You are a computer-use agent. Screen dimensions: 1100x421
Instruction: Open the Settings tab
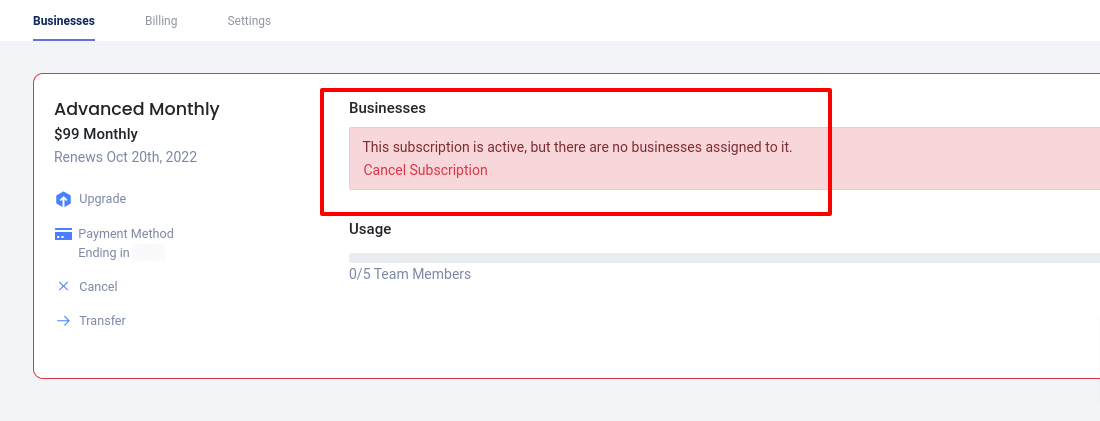tap(249, 21)
